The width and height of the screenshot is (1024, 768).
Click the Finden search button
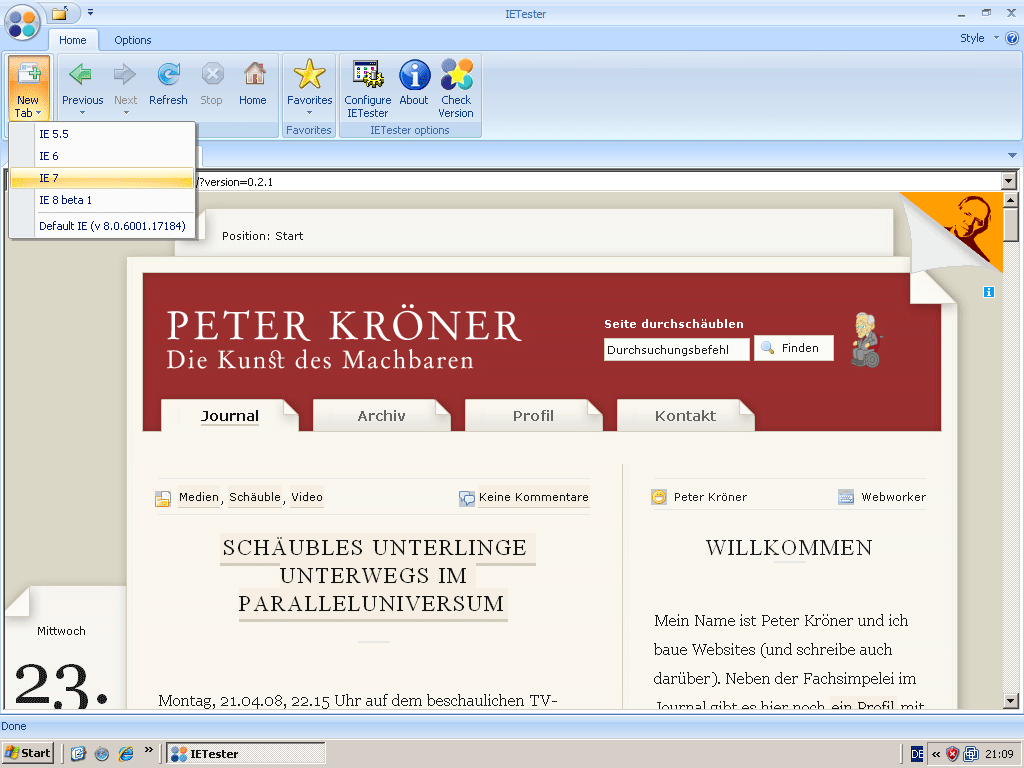[x=793, y=348]
